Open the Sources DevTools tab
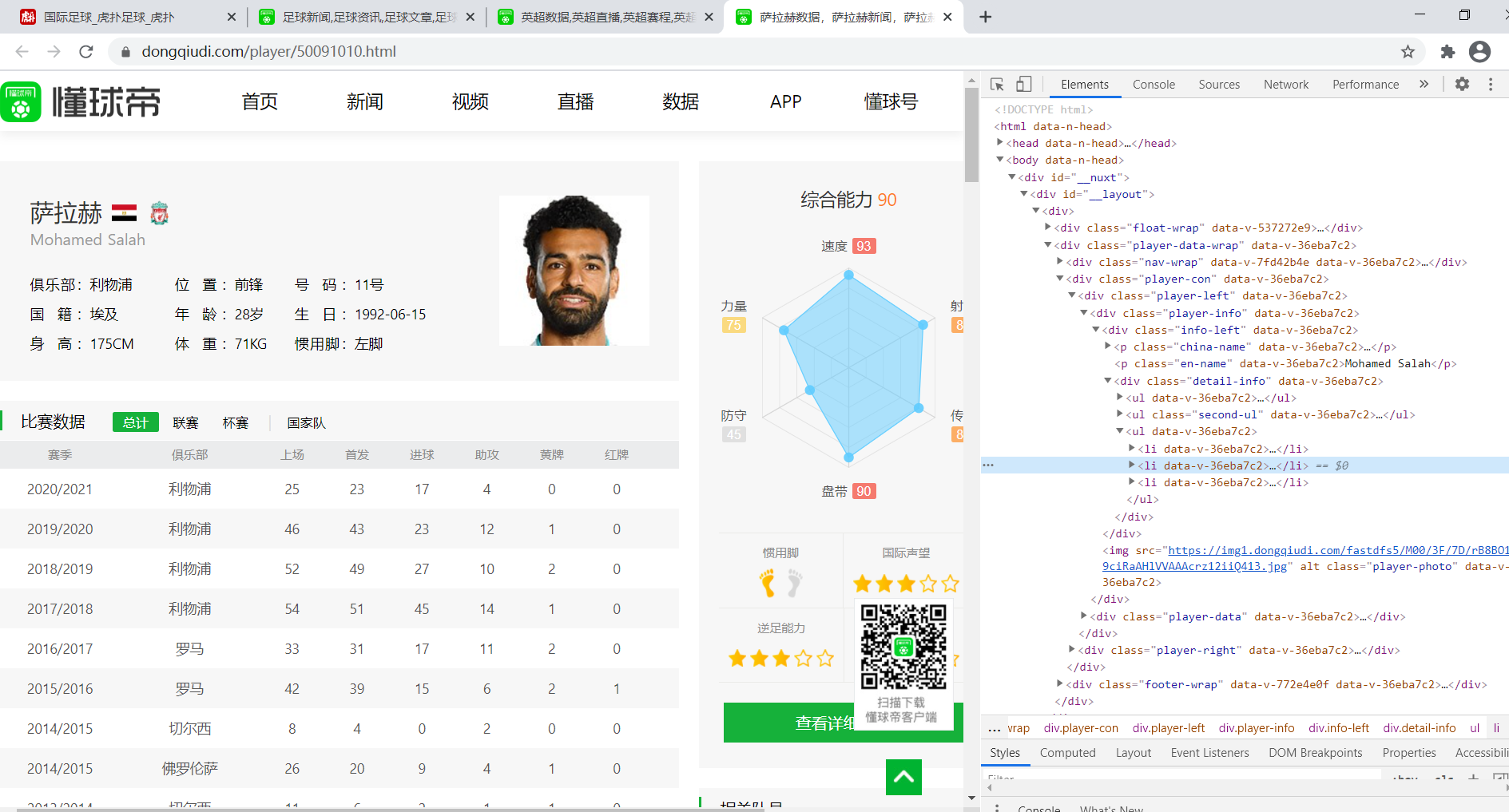Viewport: 1509px width, 812px height. pyautogui.click(x=1219, y=85)
